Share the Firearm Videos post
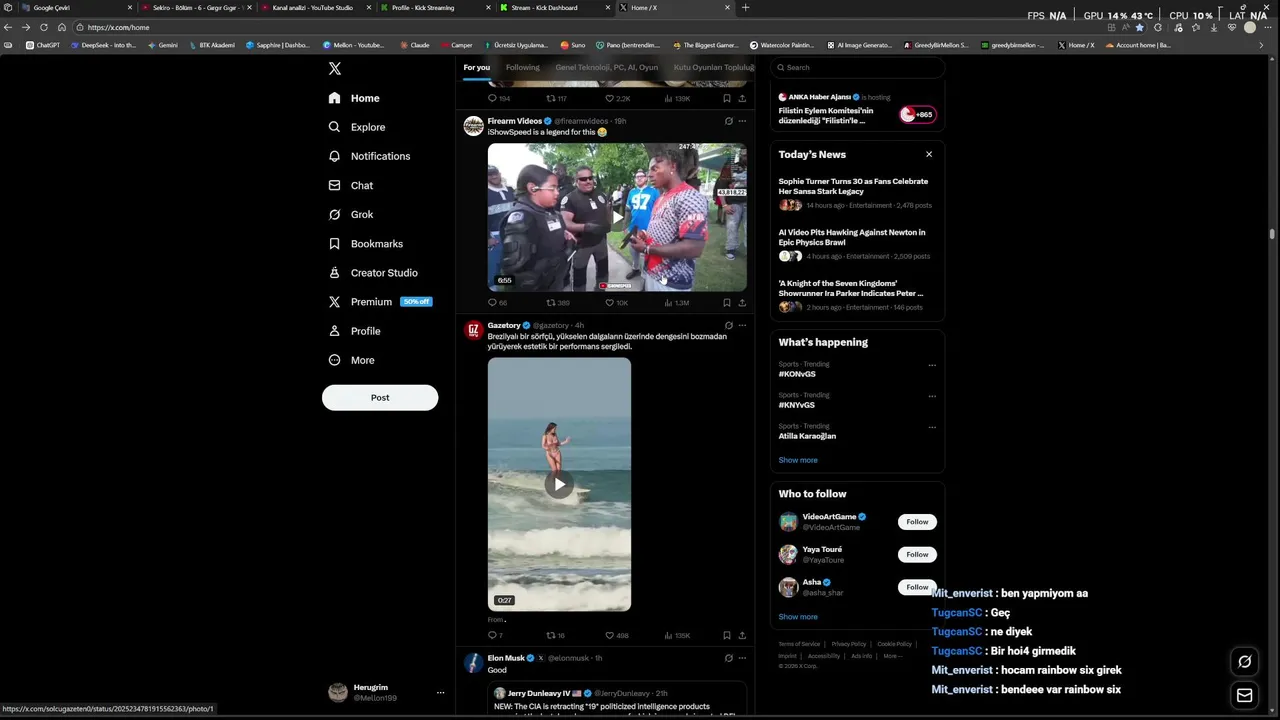This screenshot has width=1280, height=720. tap(742, 302)
